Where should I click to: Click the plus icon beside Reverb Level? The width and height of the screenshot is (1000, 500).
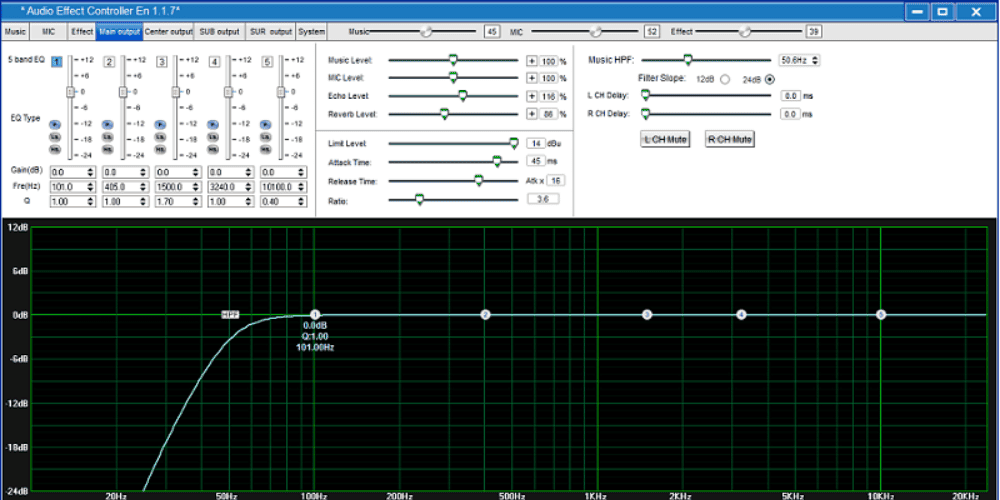pos(531,114)
